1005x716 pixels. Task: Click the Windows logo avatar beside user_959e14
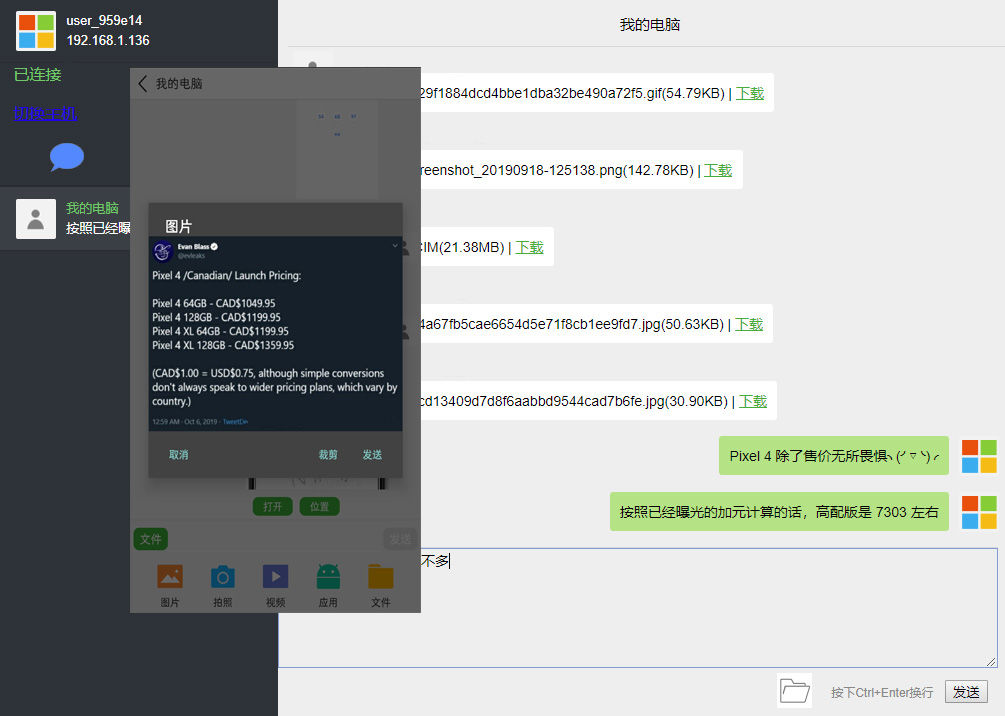[x=36, y=30]
